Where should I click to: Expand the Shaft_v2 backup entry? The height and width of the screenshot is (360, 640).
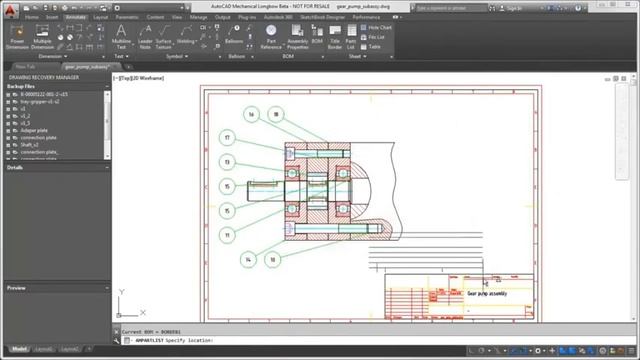pos(8,145)
